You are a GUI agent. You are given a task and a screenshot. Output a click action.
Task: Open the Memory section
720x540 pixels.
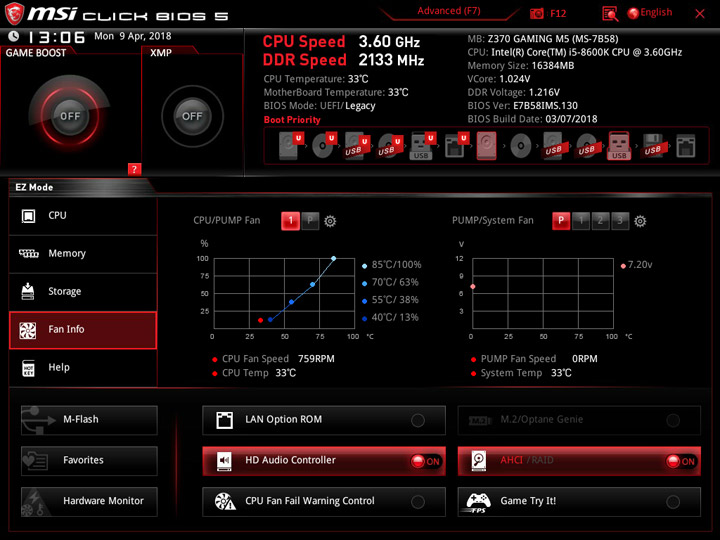[x=83, y=254]
